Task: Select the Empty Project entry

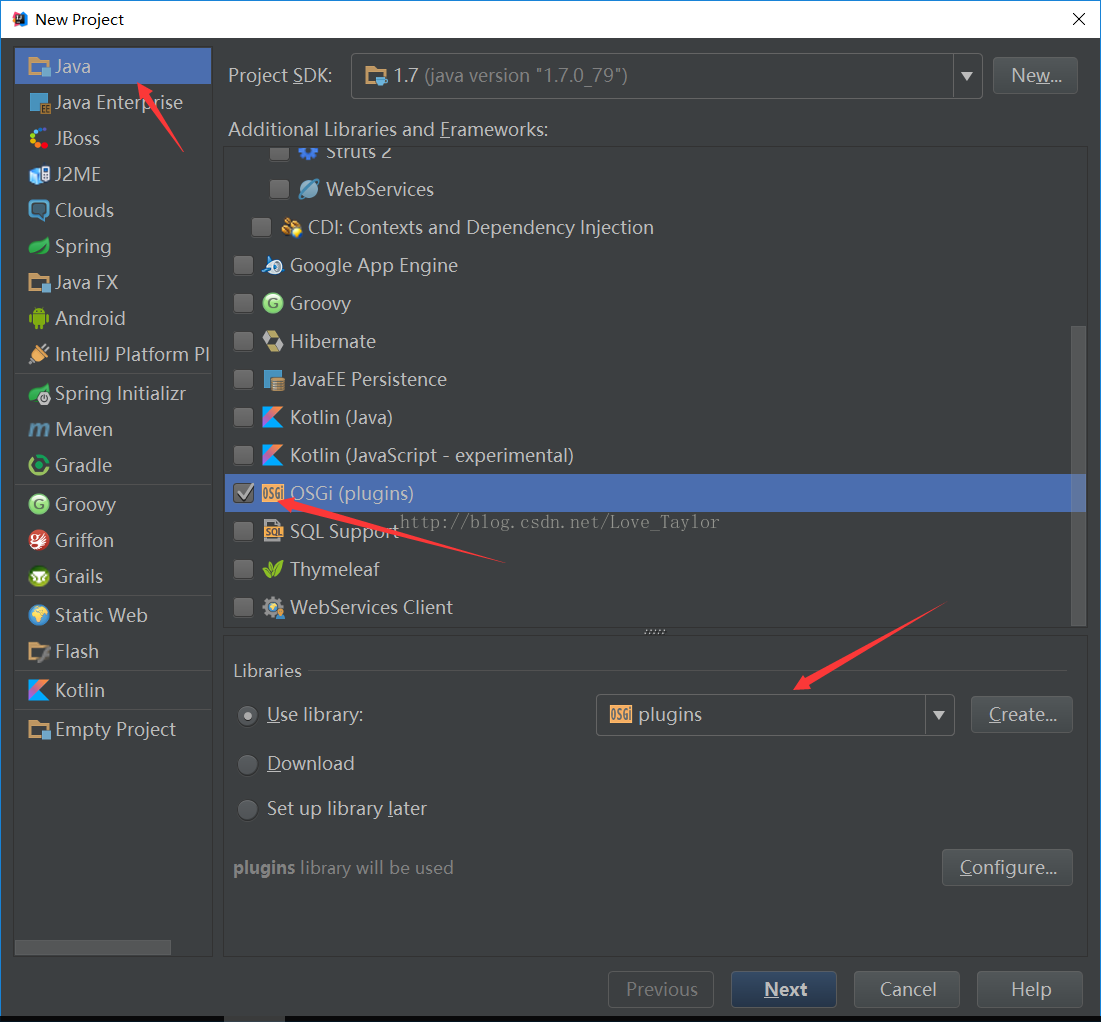Action: (x=112, y=729)
